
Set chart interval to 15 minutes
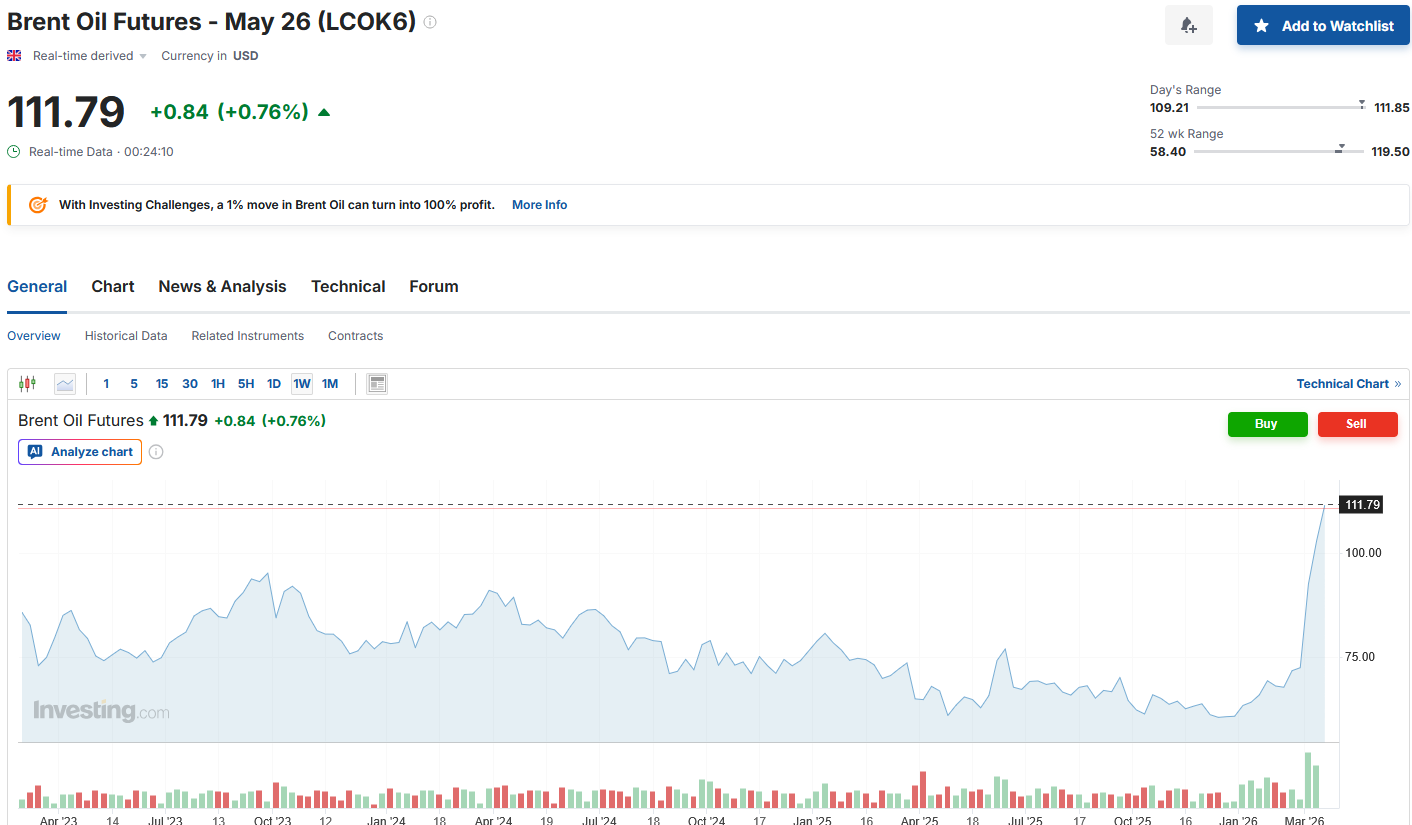(x=162, y=384)
